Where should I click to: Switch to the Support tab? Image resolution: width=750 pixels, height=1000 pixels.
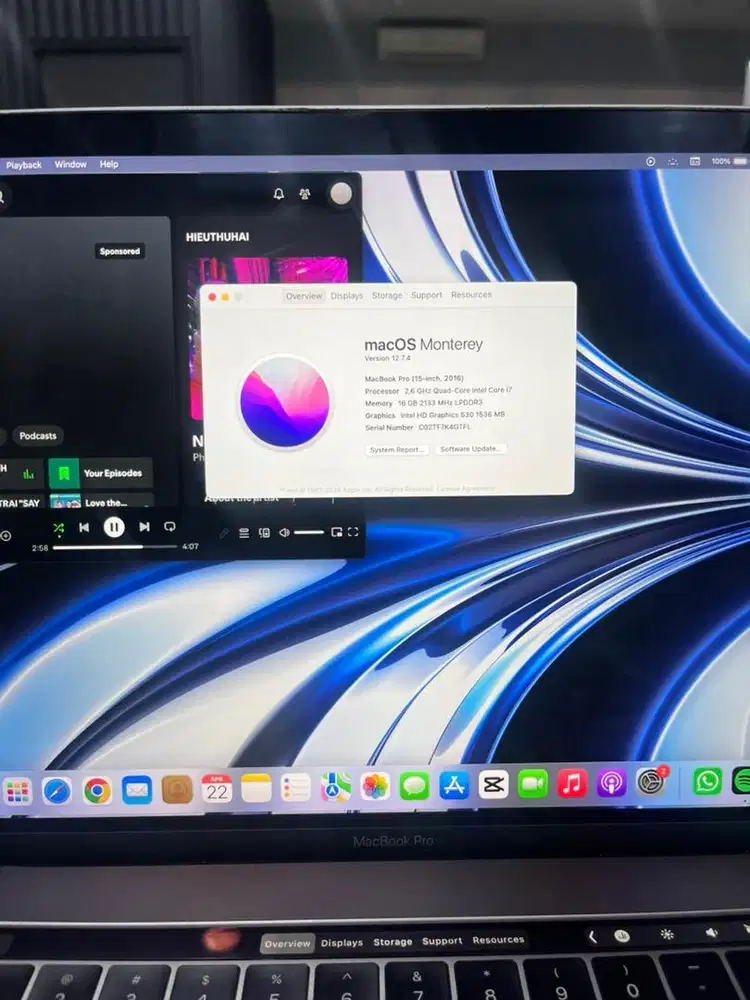coord(427,295)
